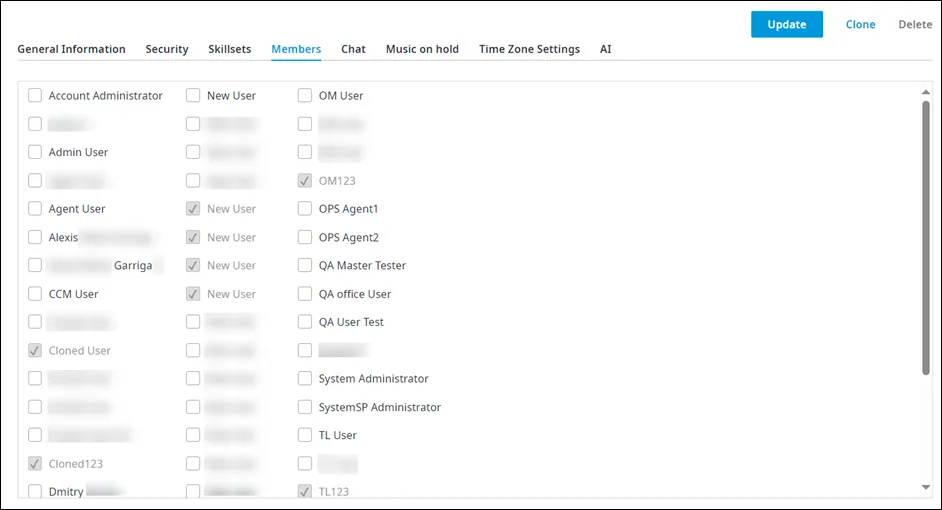942x510 pixels.
Task: Tick the OPS Agent1 checkbox
Action: [305, 208]
